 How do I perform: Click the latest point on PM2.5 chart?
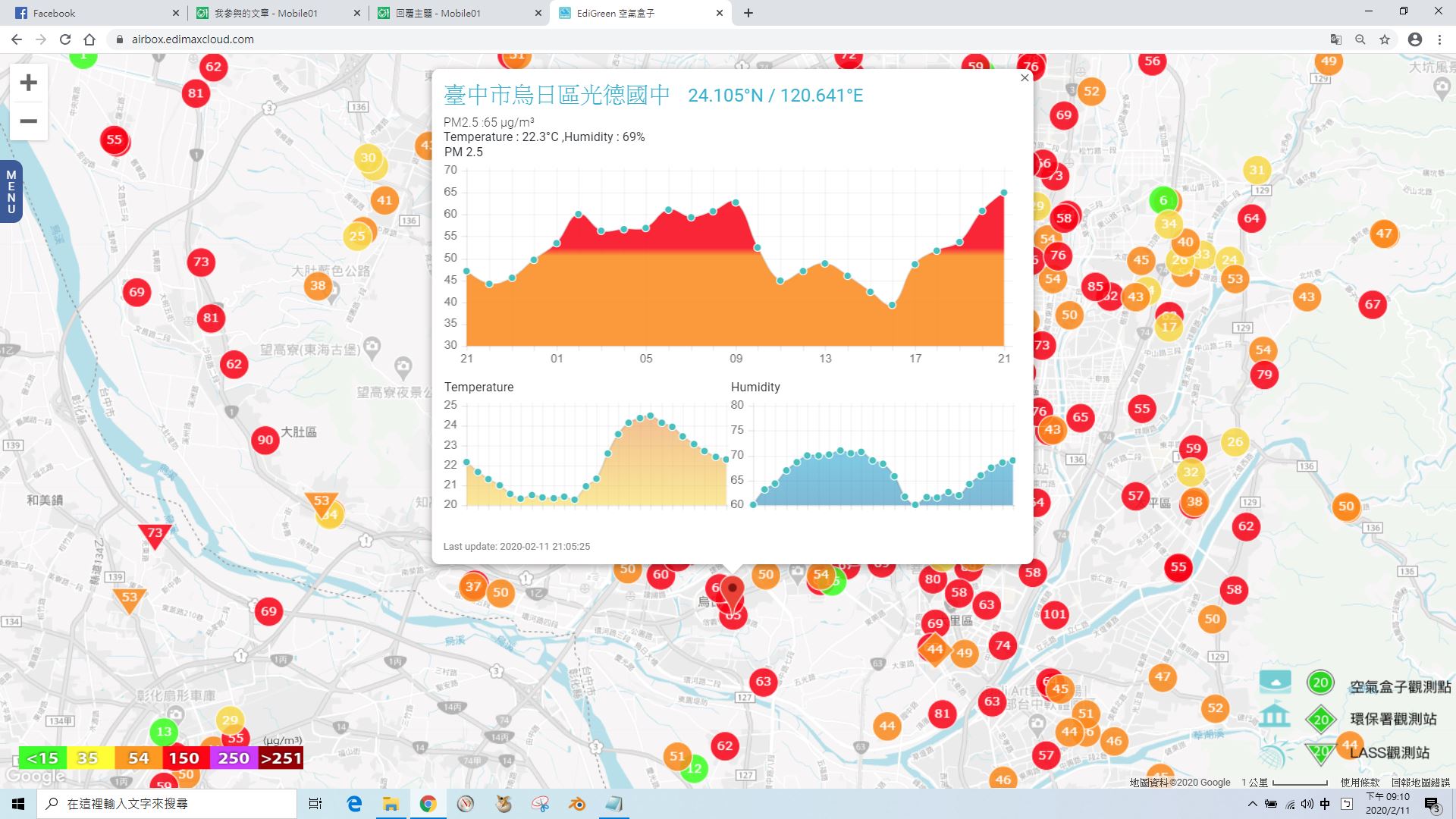coord(1004,193)
